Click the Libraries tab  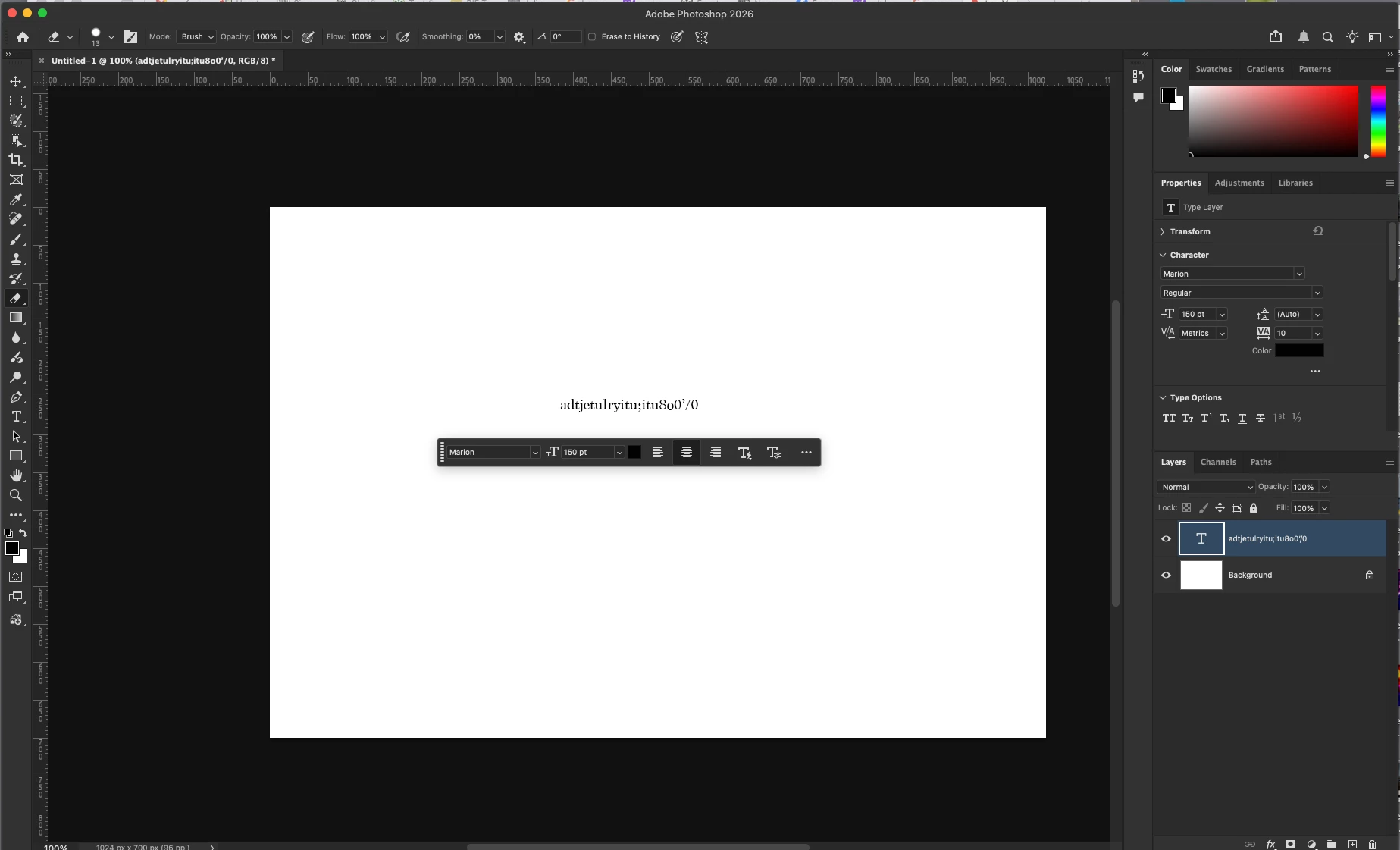point(1295,183)
